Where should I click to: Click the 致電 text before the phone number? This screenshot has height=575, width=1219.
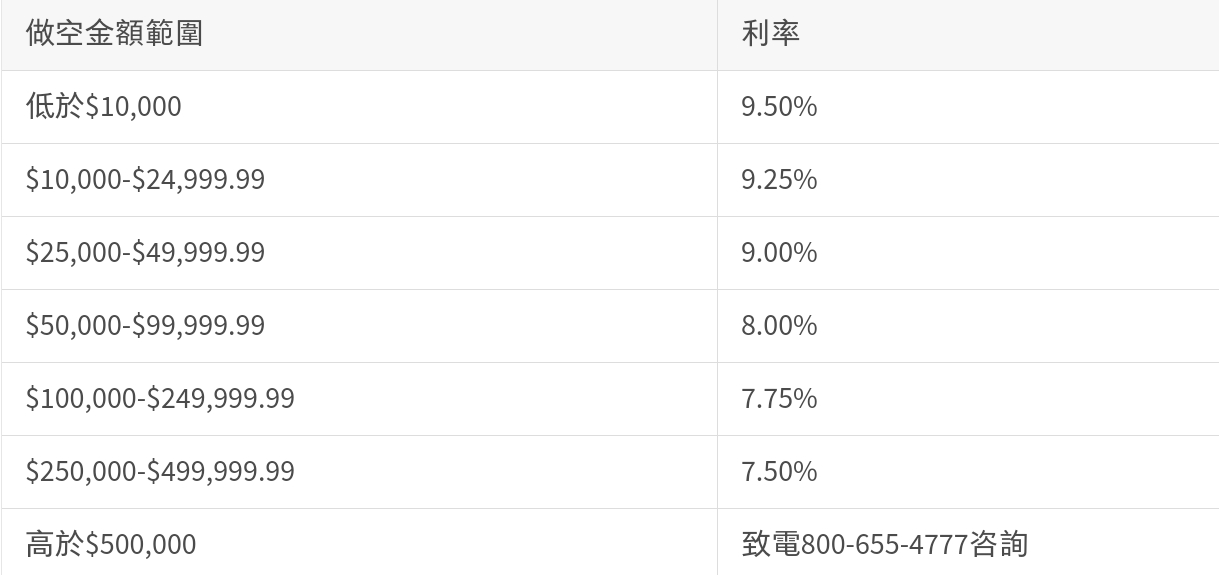(770, 544)
